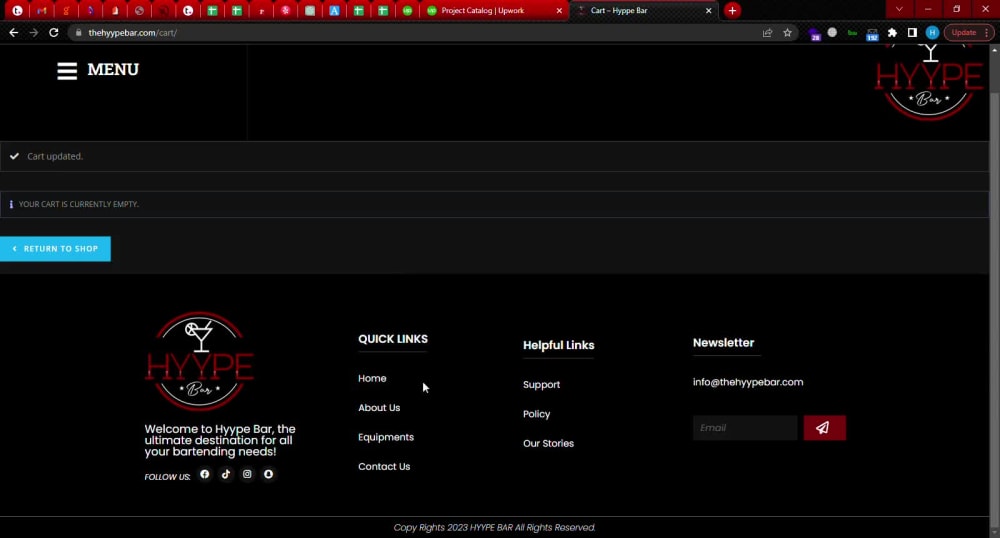Click the green text extension icon

coord(852,33)
